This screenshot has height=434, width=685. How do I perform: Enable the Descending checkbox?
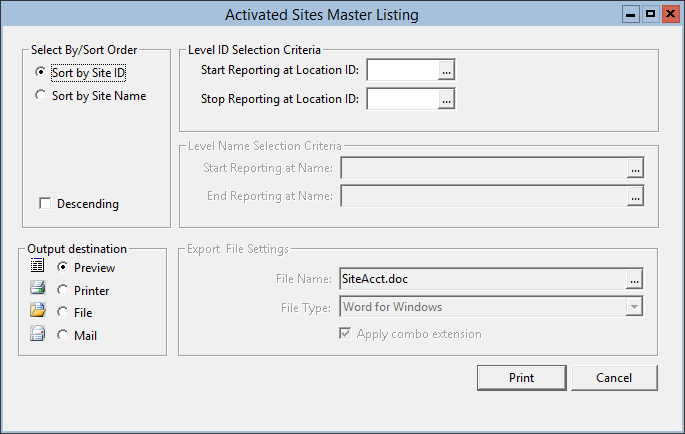pos(45,204)
